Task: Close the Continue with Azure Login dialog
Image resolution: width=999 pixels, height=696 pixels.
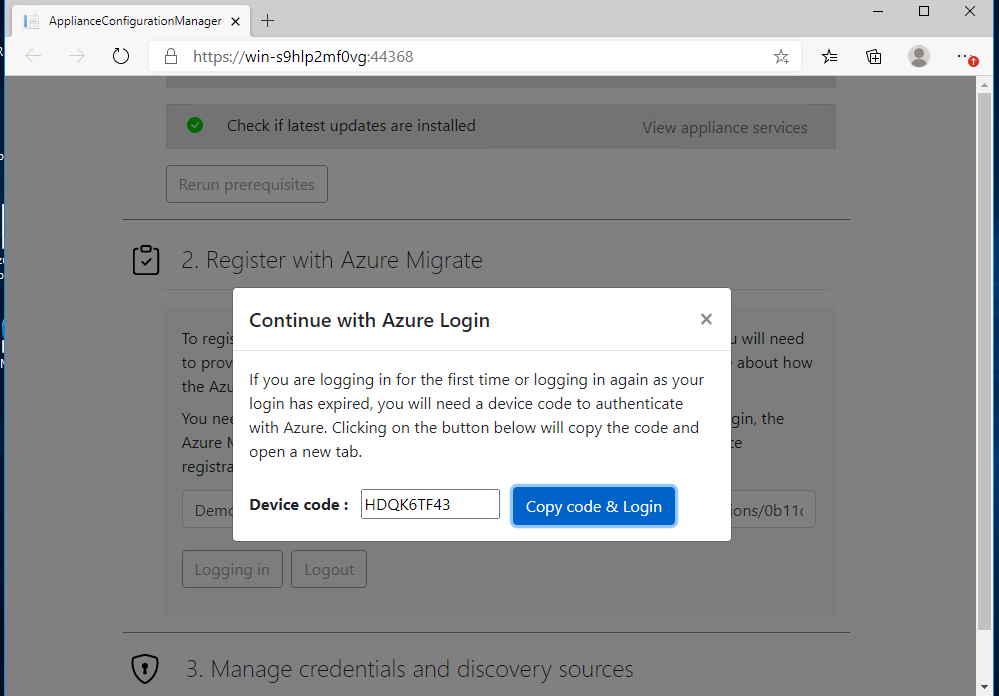Action: pos(706,319)
